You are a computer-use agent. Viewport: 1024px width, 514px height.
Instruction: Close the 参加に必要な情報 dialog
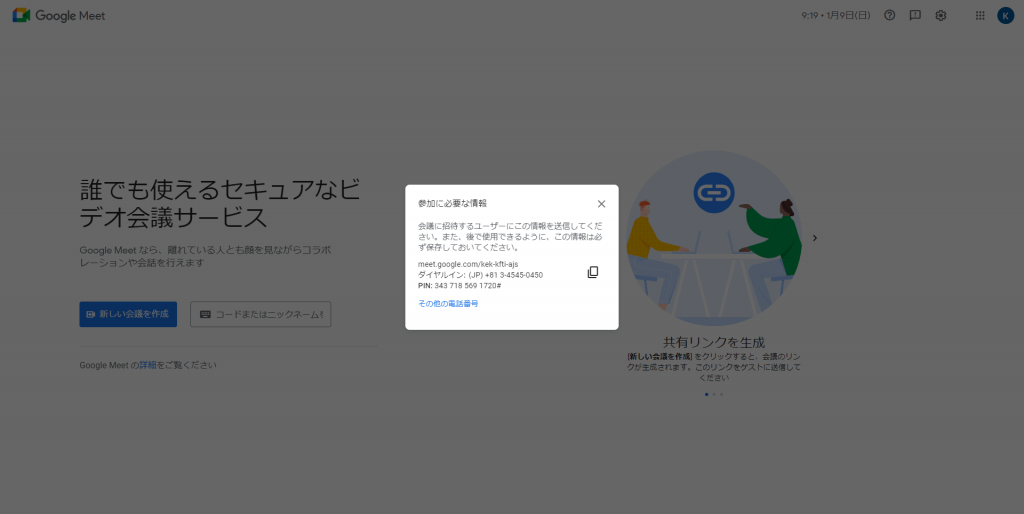(601, 204)
